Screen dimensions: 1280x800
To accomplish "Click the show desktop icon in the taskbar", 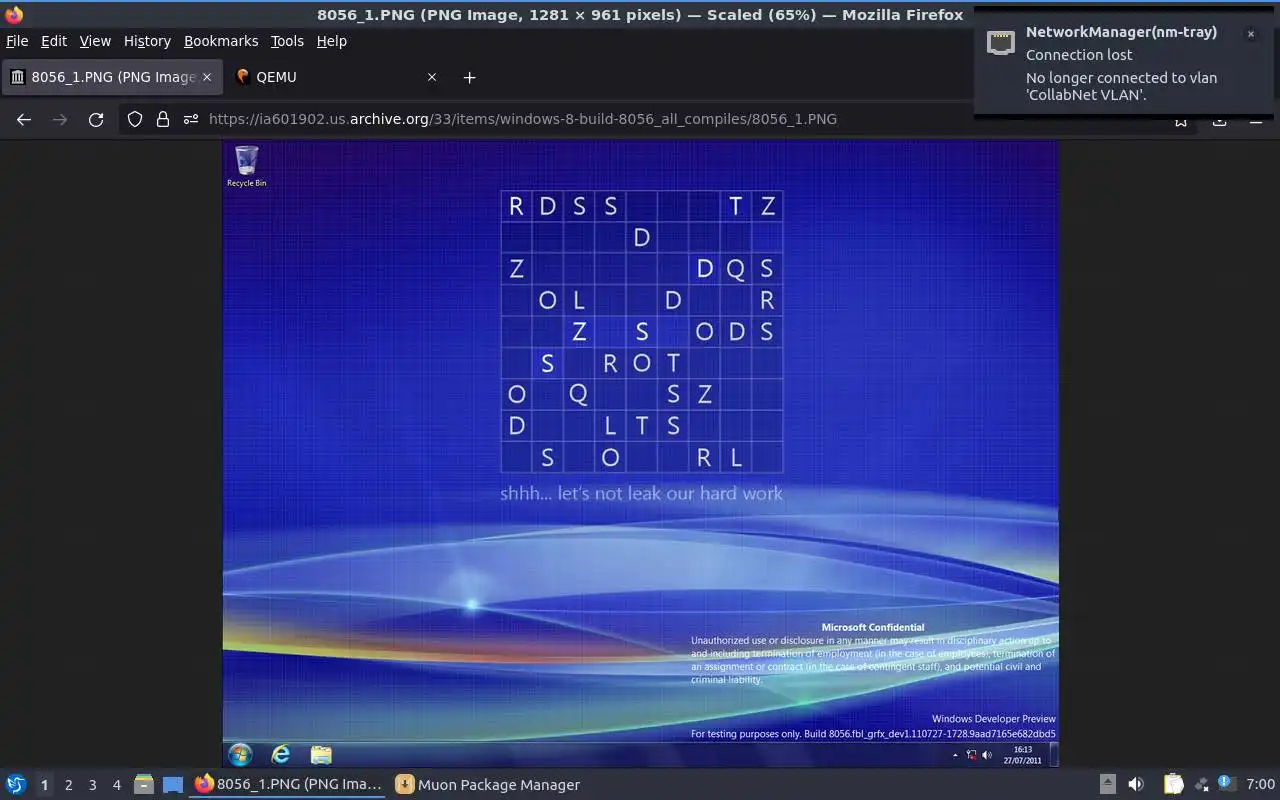I will click(x=173, y=785).
